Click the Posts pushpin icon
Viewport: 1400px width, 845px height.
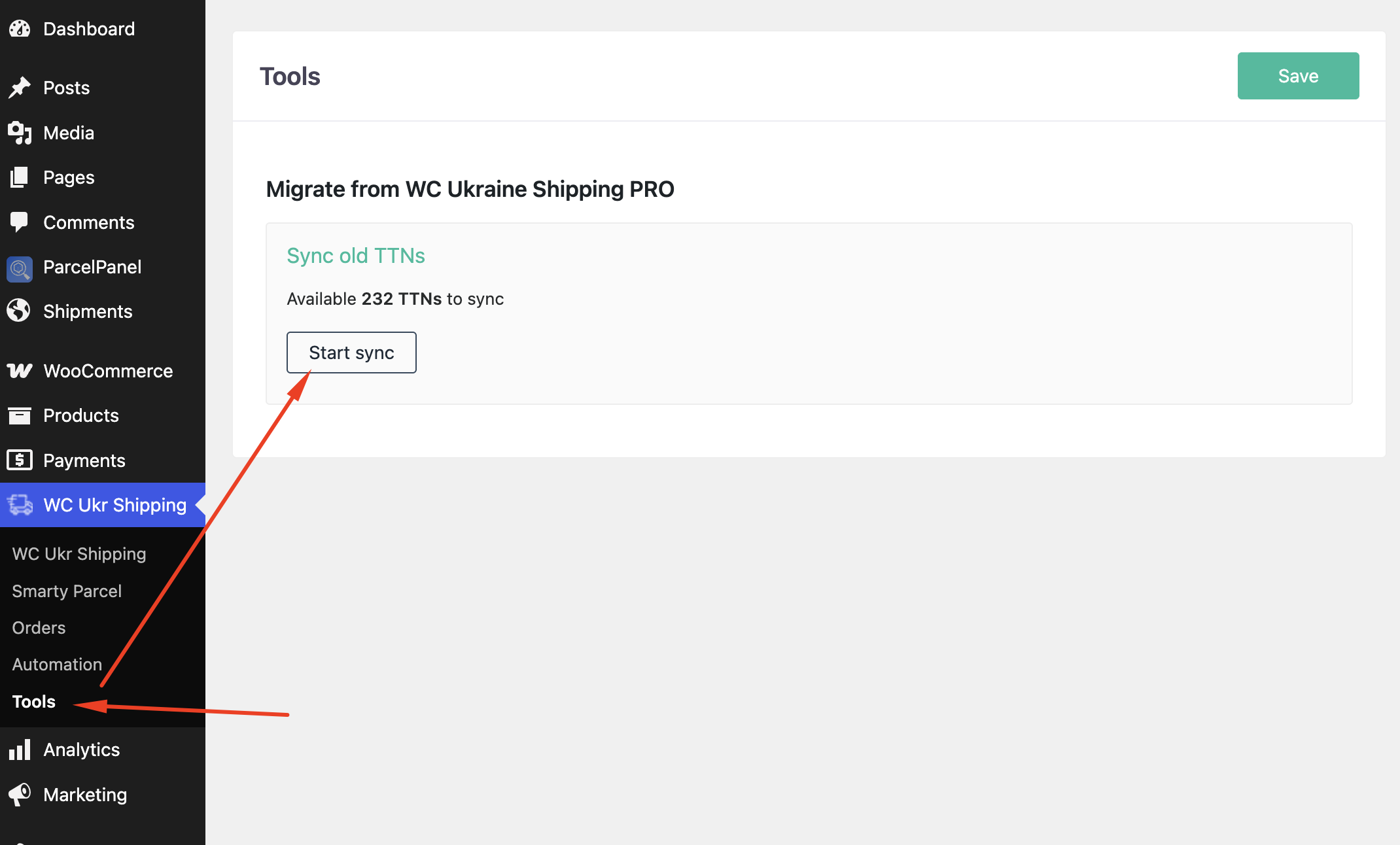coord(20,88)
